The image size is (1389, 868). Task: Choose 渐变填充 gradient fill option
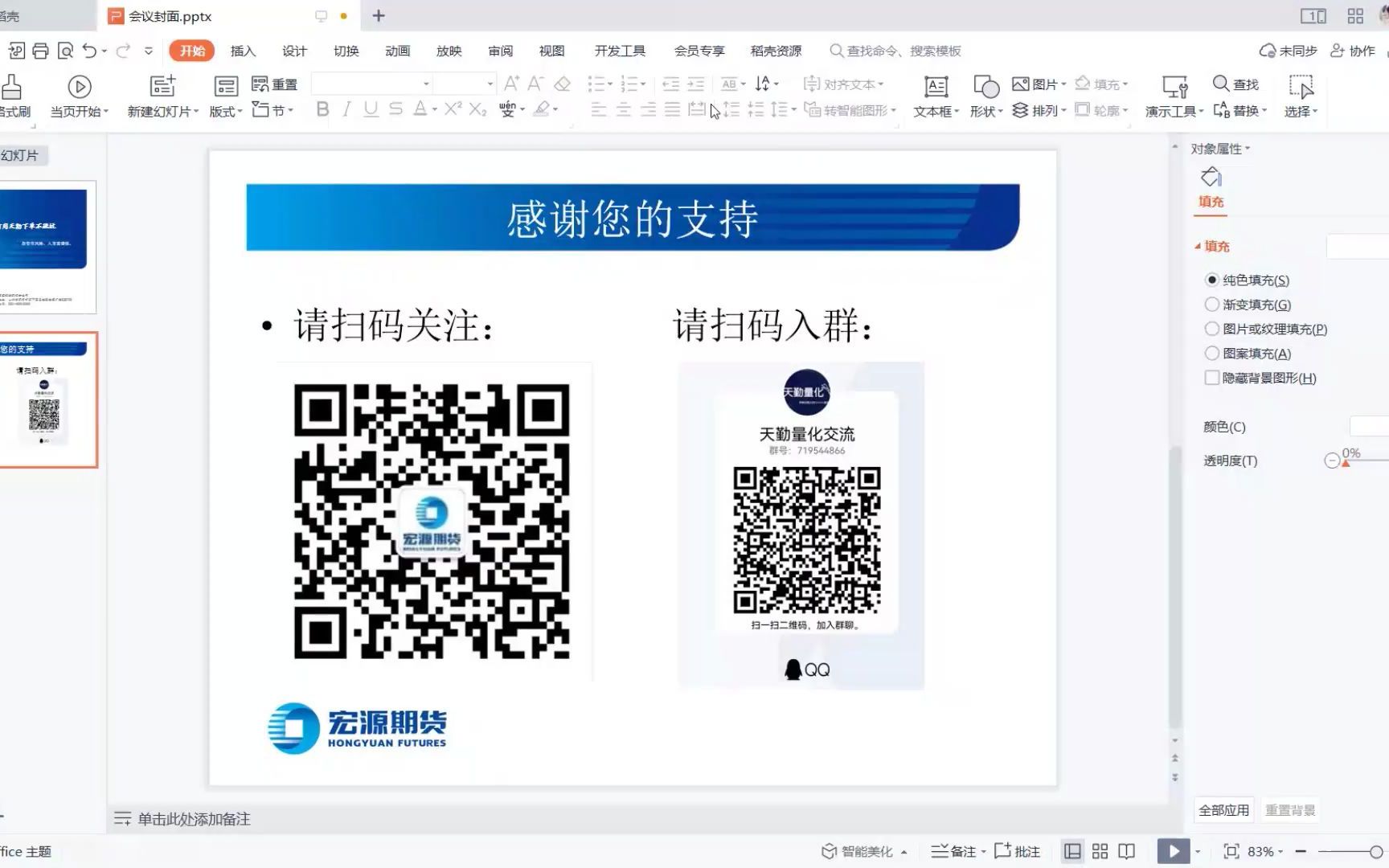tap(1211, 304)
